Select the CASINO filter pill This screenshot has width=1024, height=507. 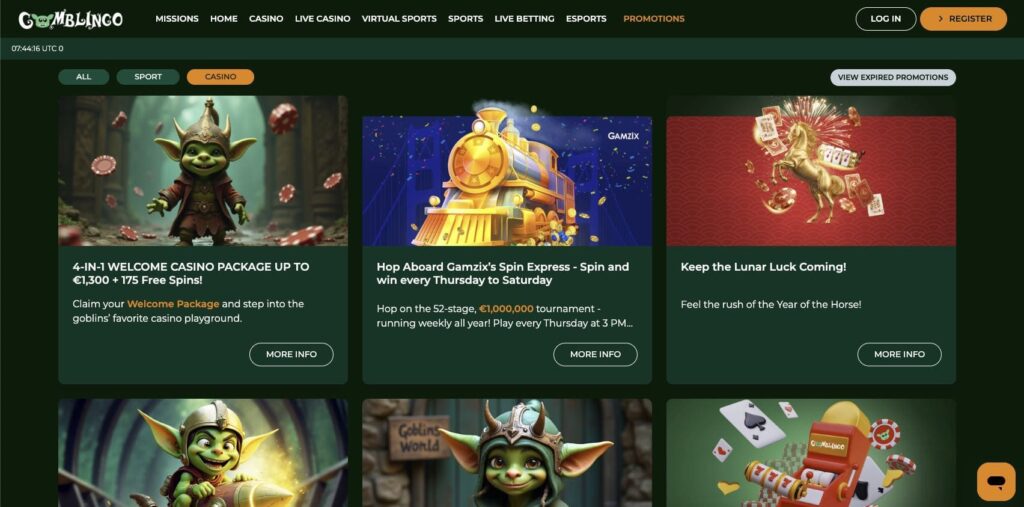pyautogui.click(x=221, y=77)
